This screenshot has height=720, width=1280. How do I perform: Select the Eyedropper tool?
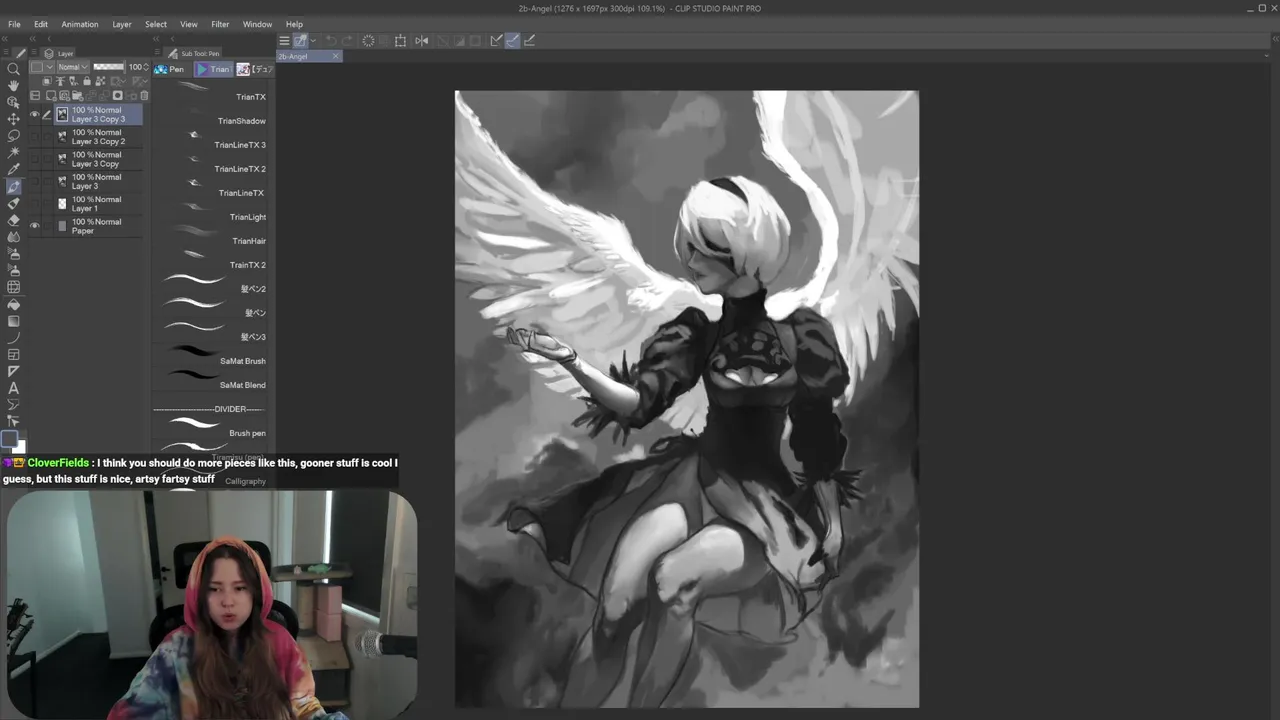click(13, 169)
